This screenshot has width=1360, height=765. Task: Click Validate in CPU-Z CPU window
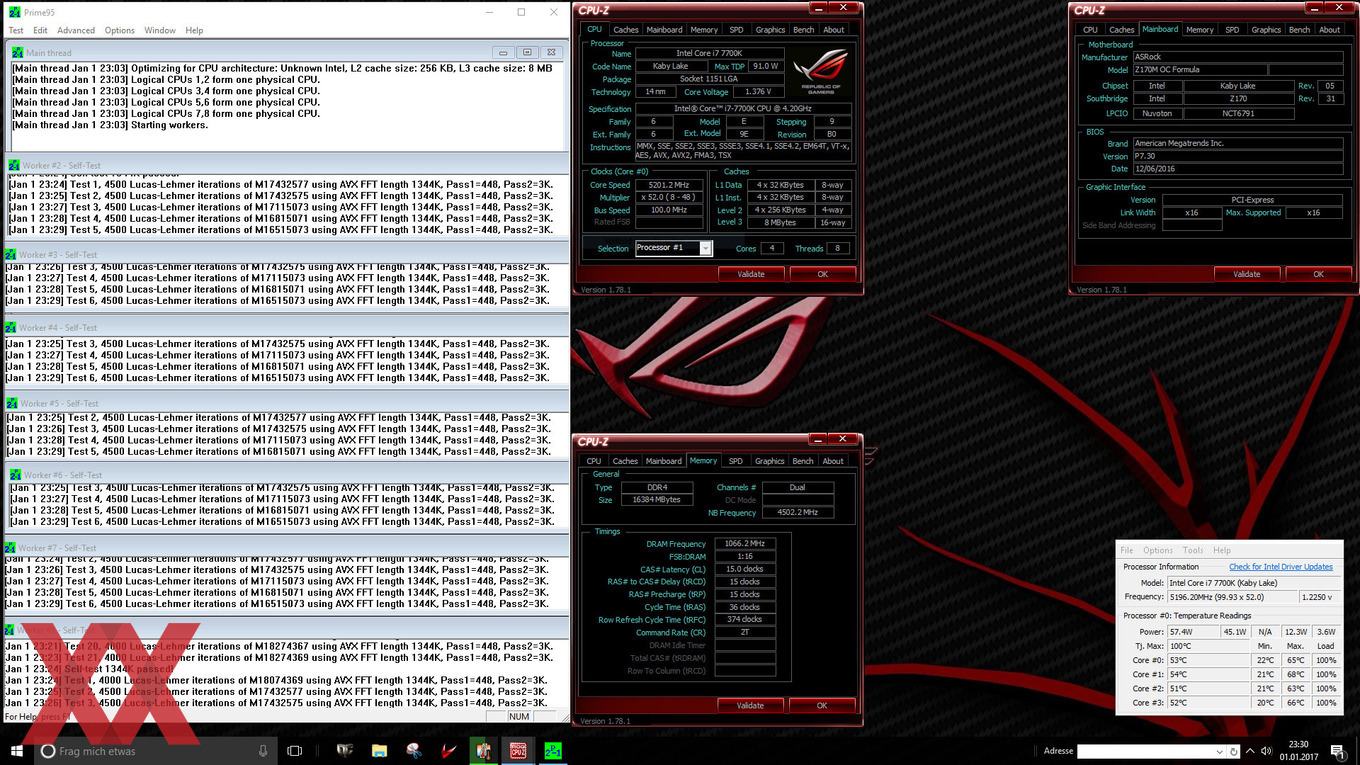[751, 274]
